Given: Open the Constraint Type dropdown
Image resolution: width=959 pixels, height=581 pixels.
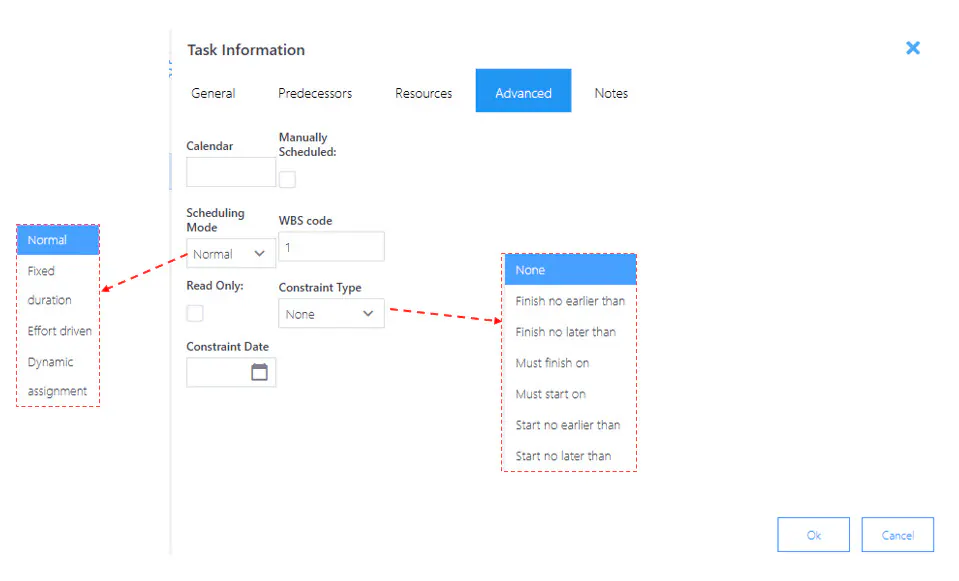Looking at the screenshot, I should pos(331,313).
